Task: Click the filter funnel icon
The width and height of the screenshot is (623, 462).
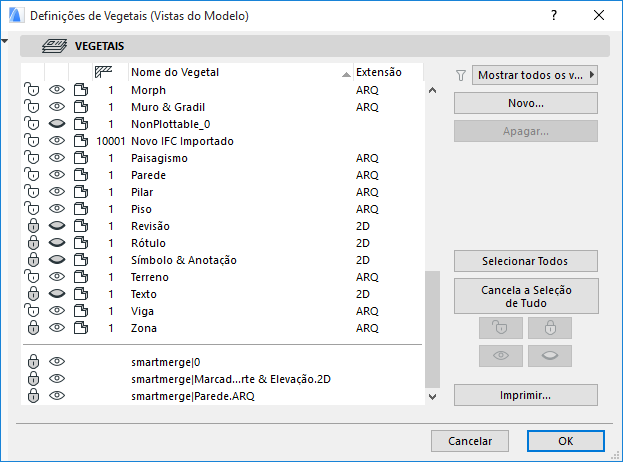Action: [461, 74]
